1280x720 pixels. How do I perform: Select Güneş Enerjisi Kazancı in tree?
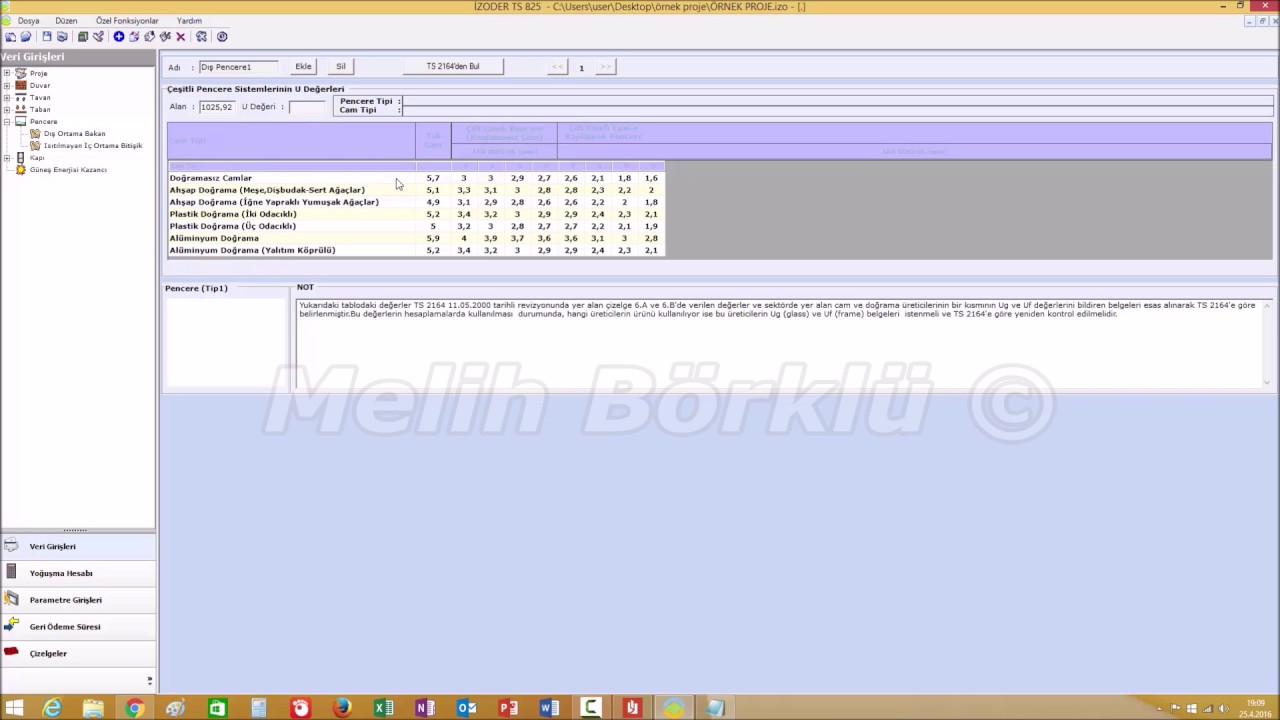(x=68, y=169)
